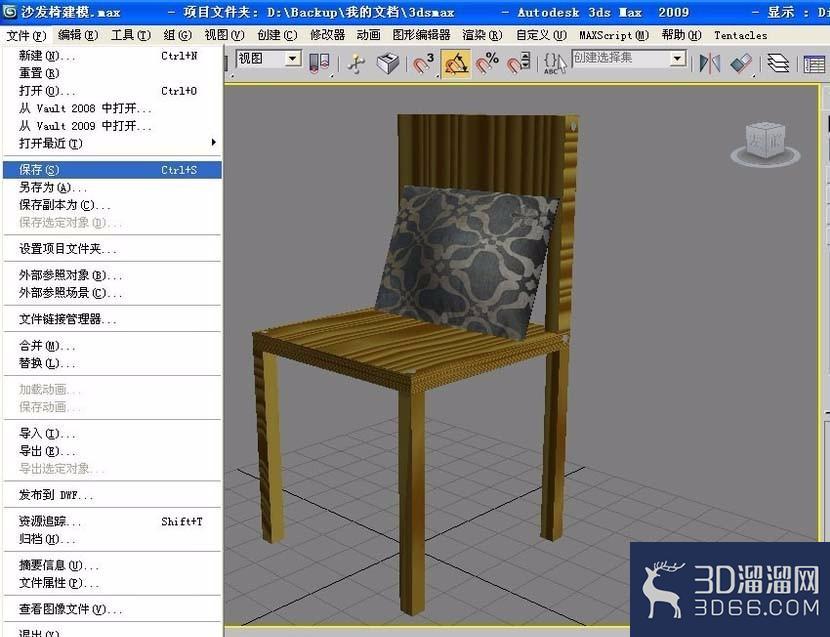Open 摘要信息(U) from the menu
Screen dimensions: 830x637
click(112, 565)
